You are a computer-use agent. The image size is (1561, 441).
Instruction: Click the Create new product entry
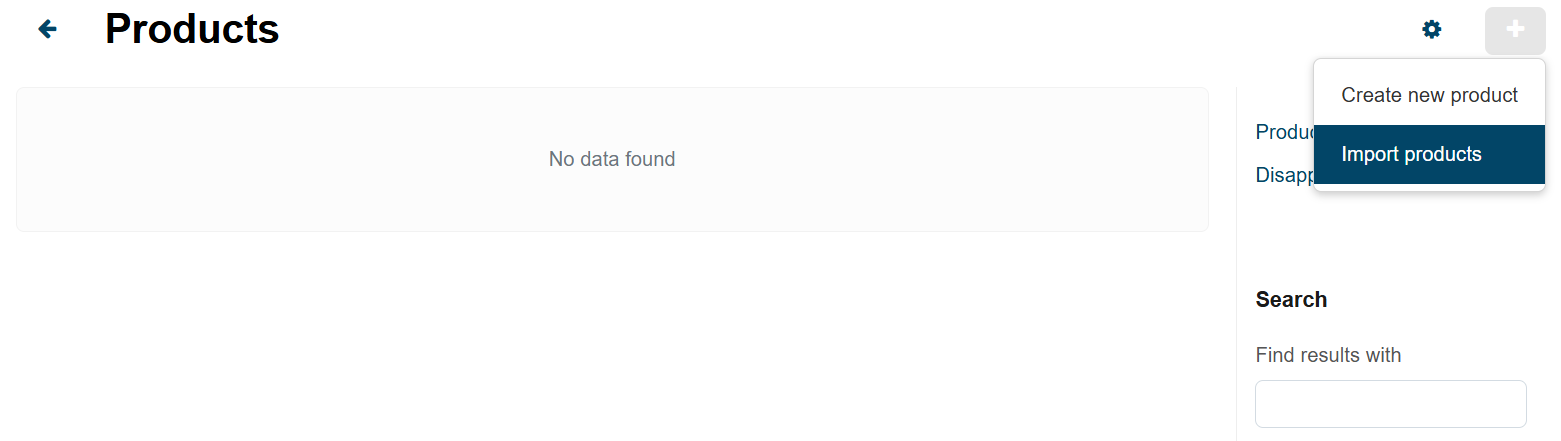point(1429,96)
